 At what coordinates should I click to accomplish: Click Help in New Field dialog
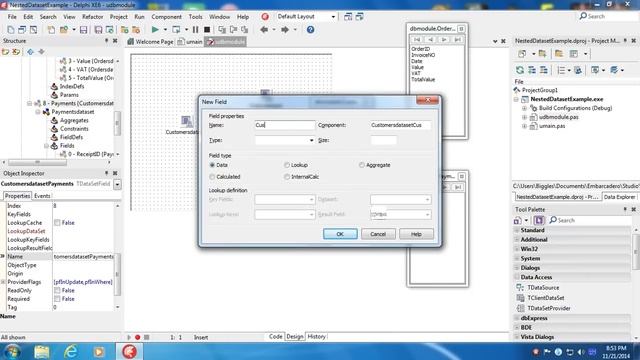(416, 234)
